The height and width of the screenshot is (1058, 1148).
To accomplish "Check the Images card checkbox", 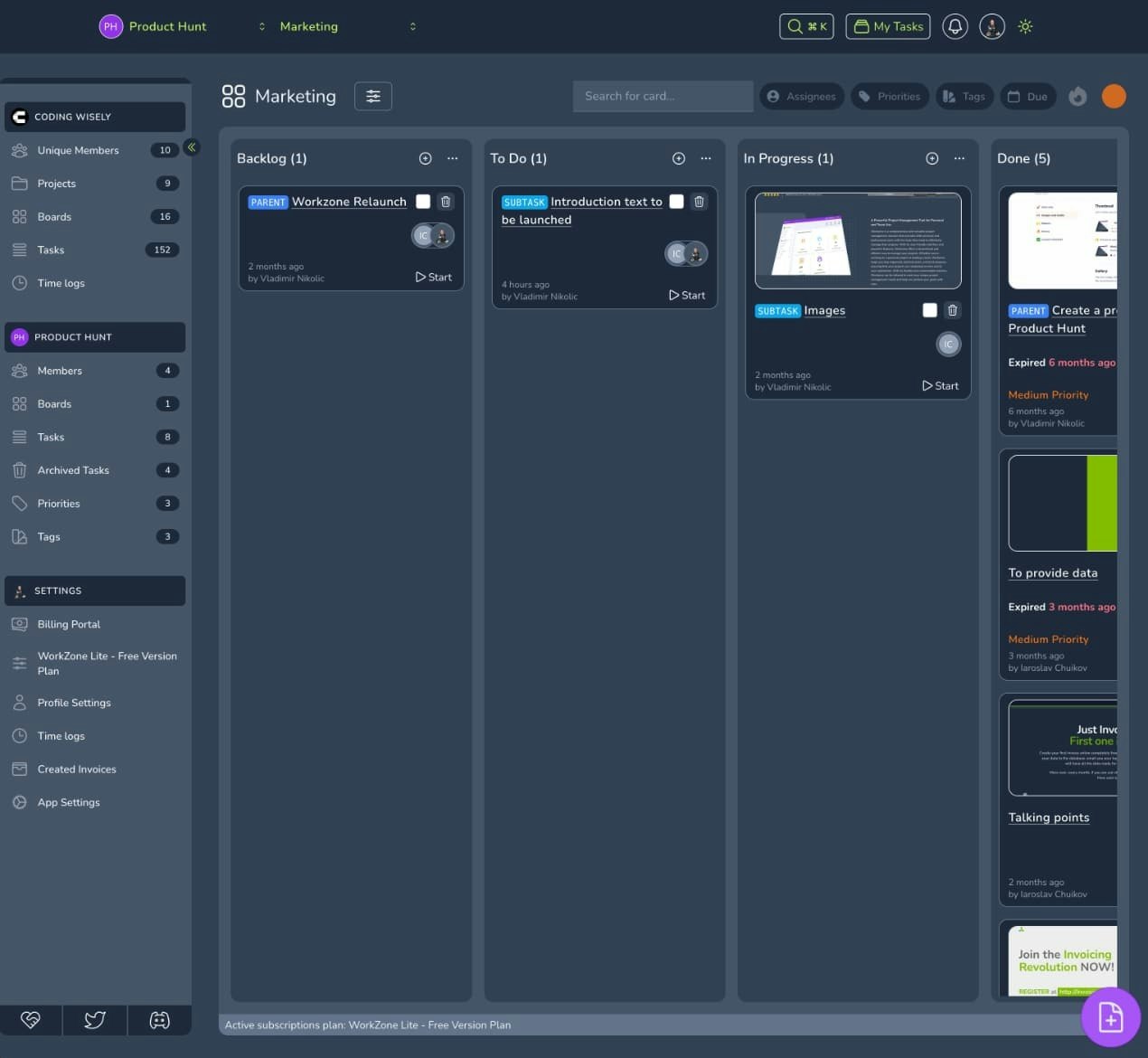I will (x=929, y=310).
